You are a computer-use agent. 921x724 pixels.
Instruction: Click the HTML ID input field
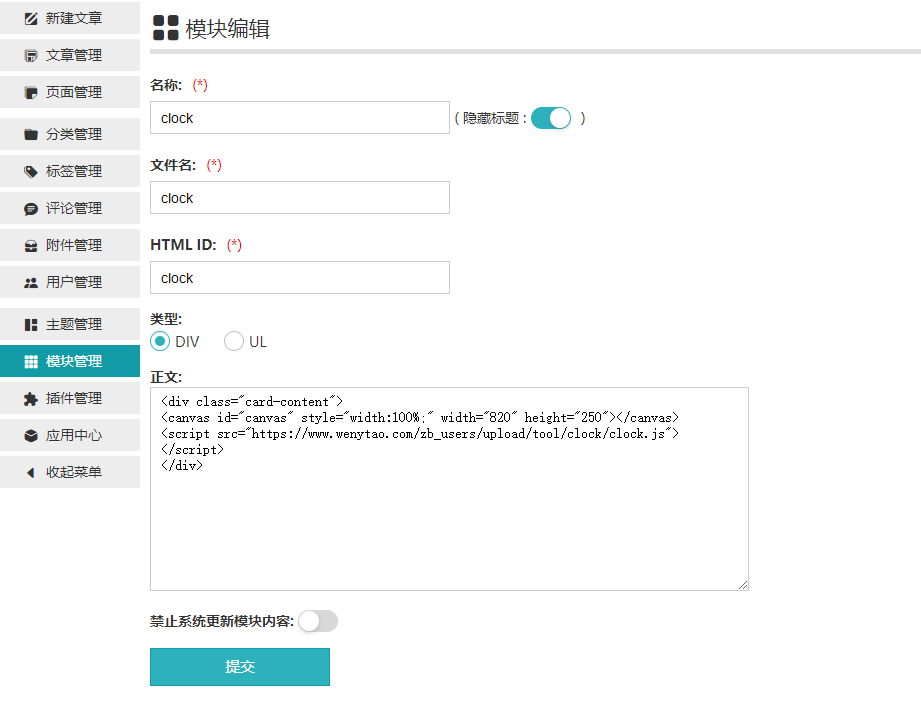pos(299,277)
